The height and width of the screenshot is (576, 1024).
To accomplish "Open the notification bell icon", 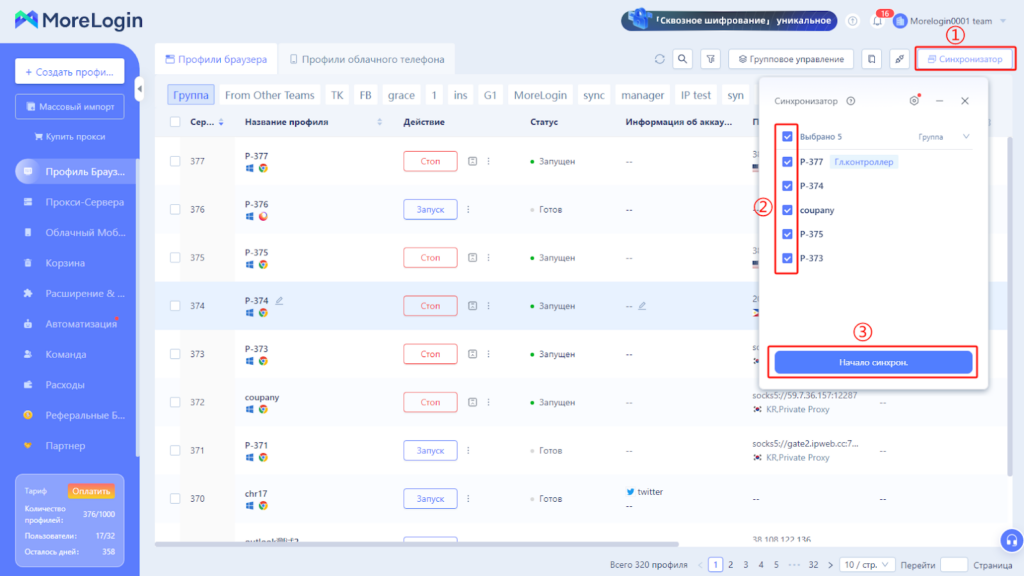I will [877, 21].
